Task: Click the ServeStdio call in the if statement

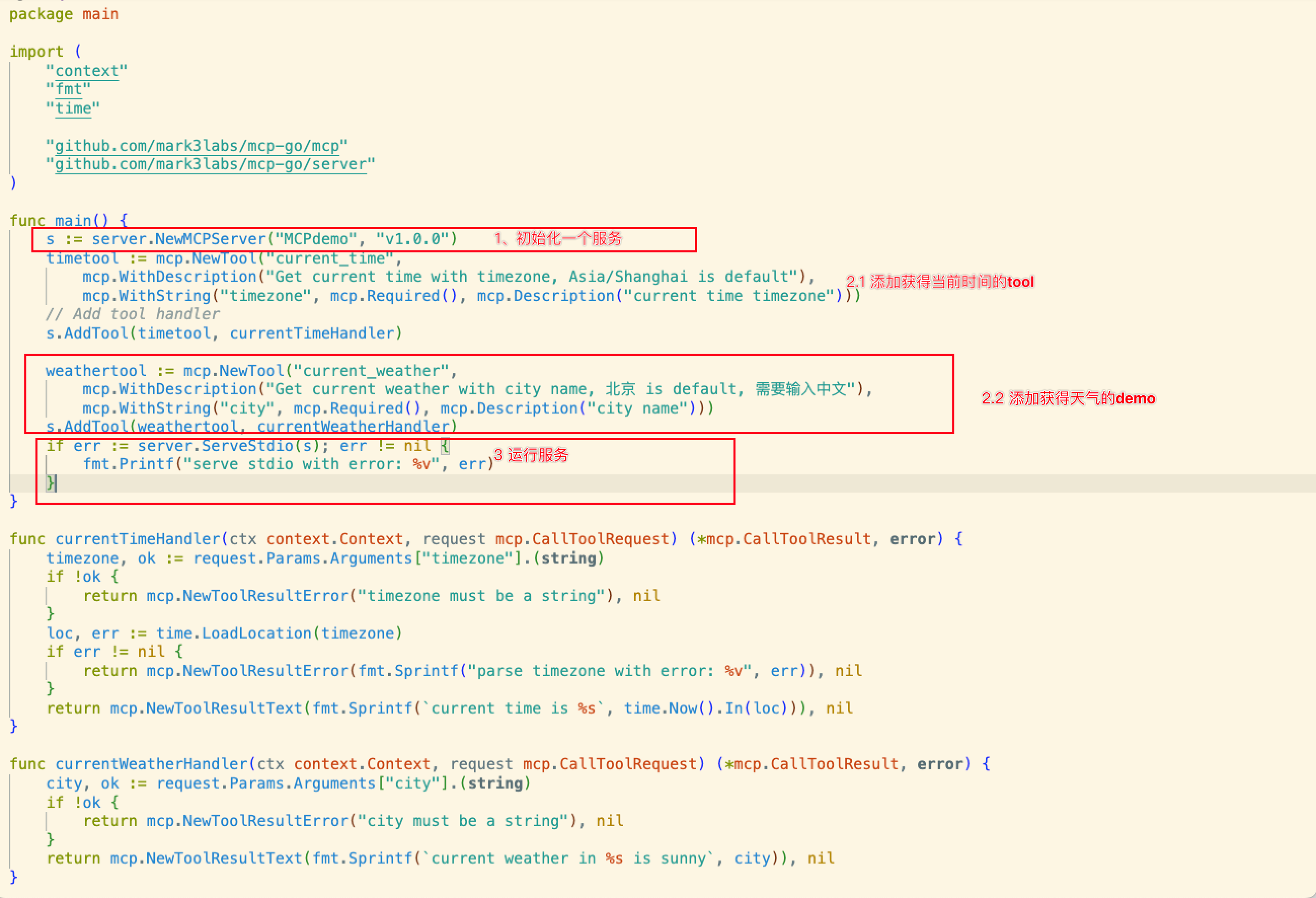Action: (247, 446)
